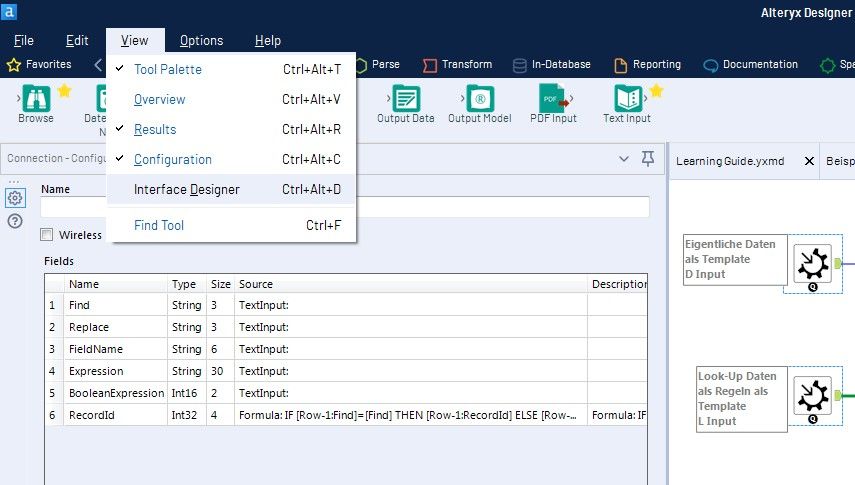Click the Size column header
The height and width of the screenshot is (485, 855).
click(x=220, y=284)
